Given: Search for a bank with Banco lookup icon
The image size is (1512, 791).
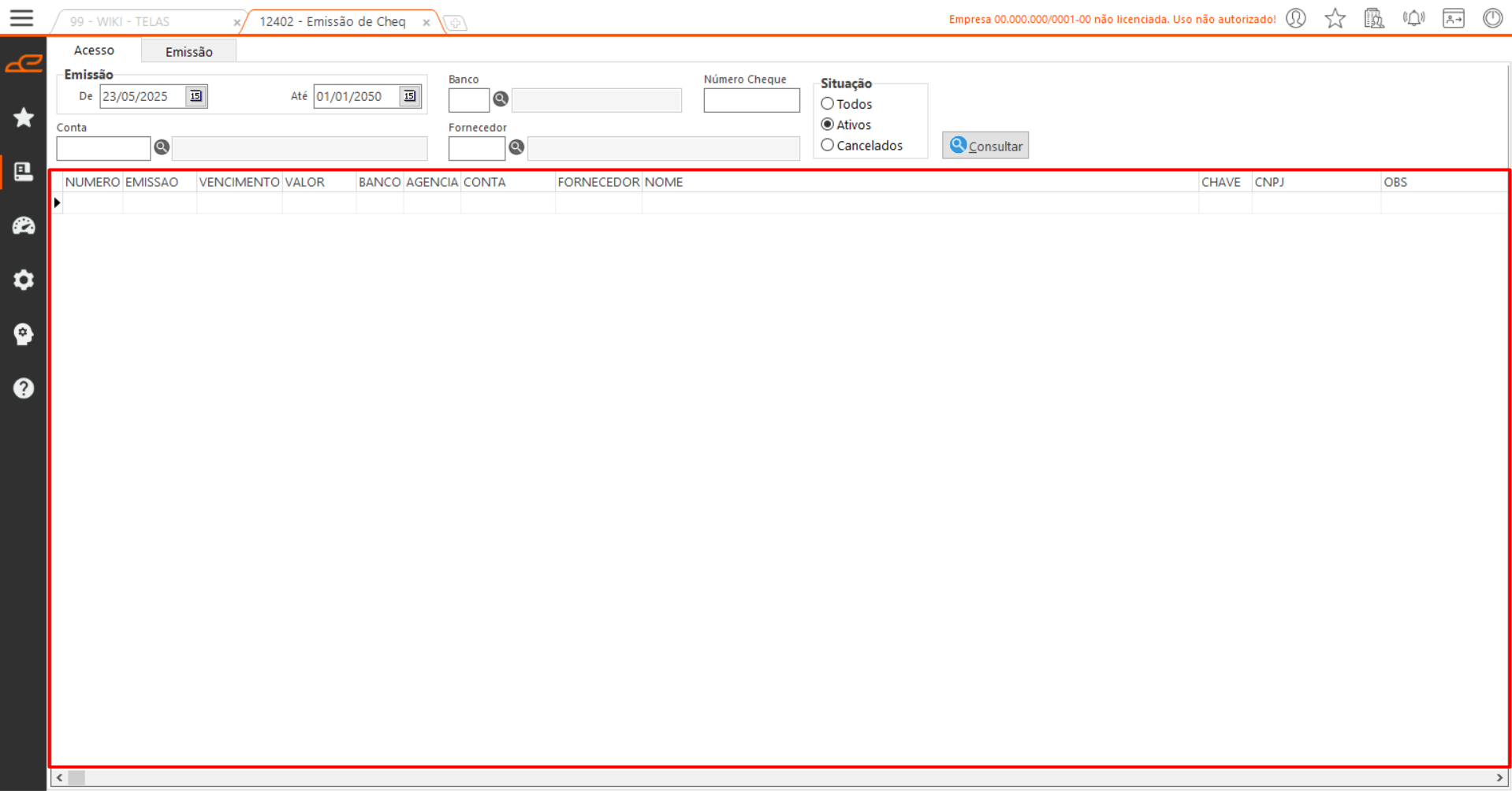Looking at the screenshot, I should 501,99.
